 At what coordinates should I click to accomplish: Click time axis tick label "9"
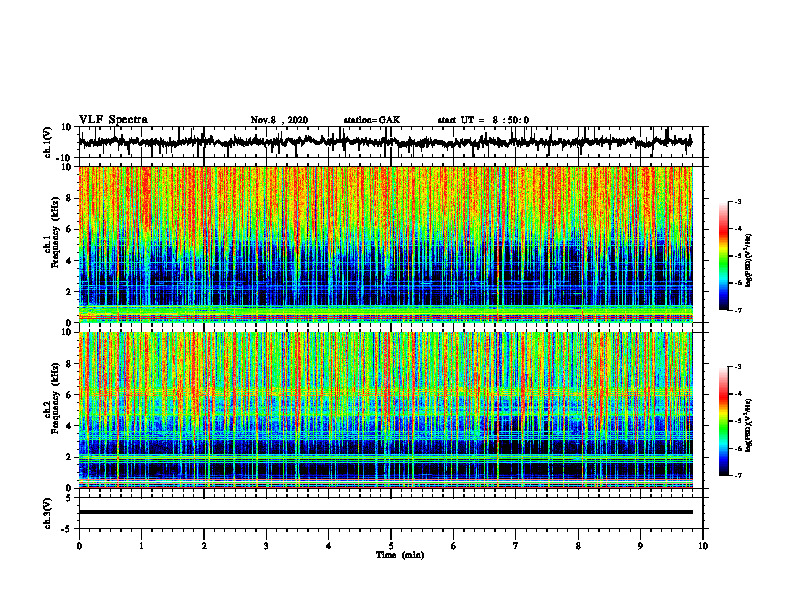tap(640, 546)
